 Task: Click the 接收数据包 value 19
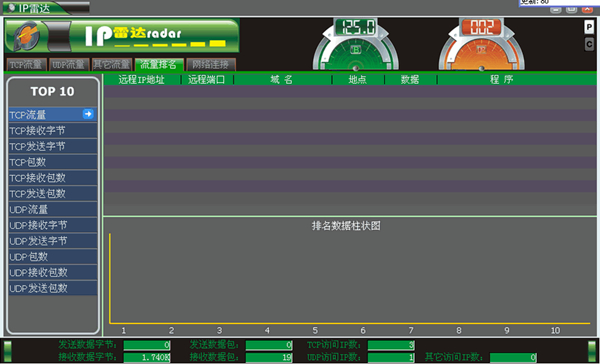click(x=269, y=358)
